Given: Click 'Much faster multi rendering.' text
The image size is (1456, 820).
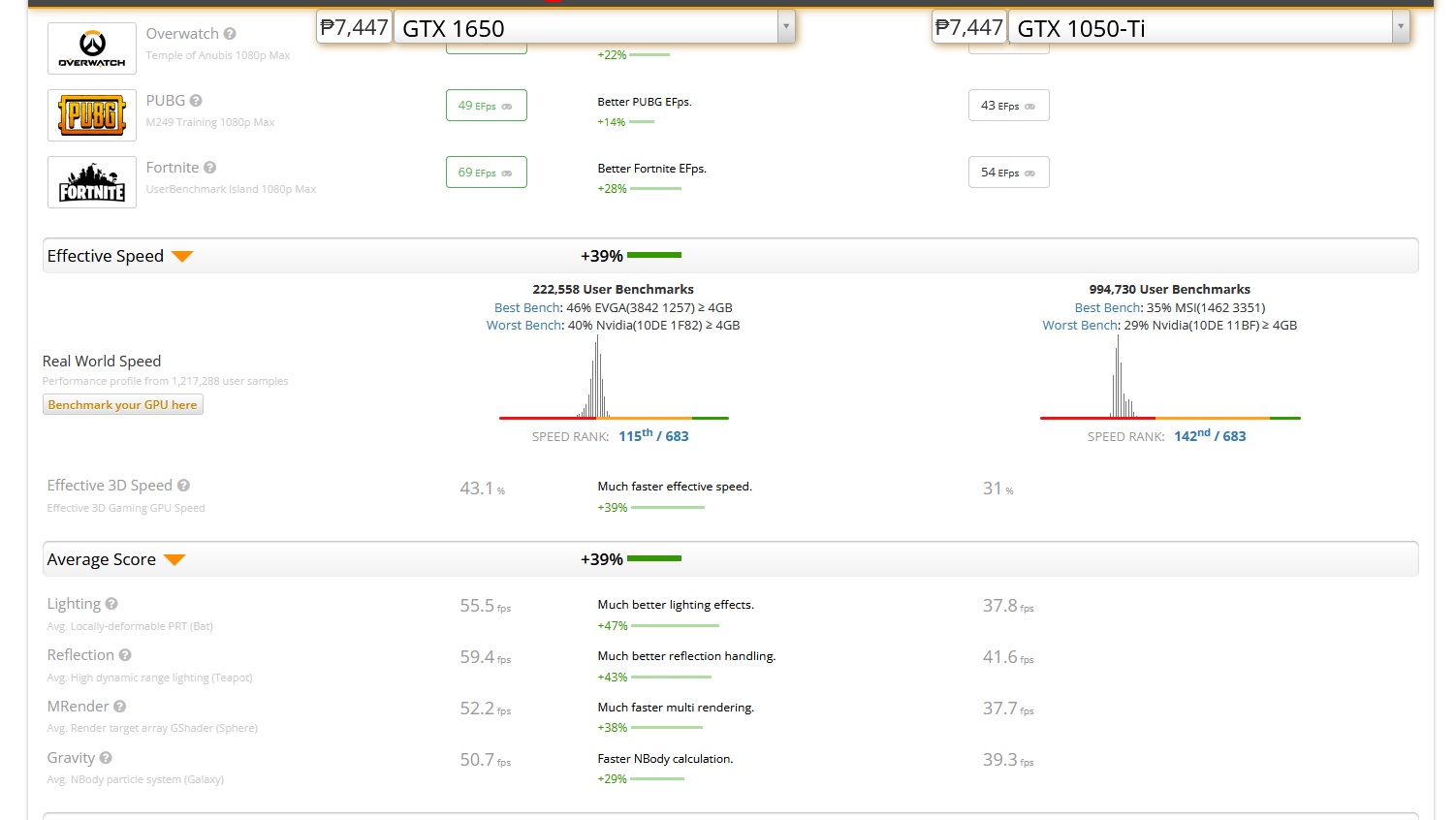Looking at the screenshot, I should coord(676,708).
